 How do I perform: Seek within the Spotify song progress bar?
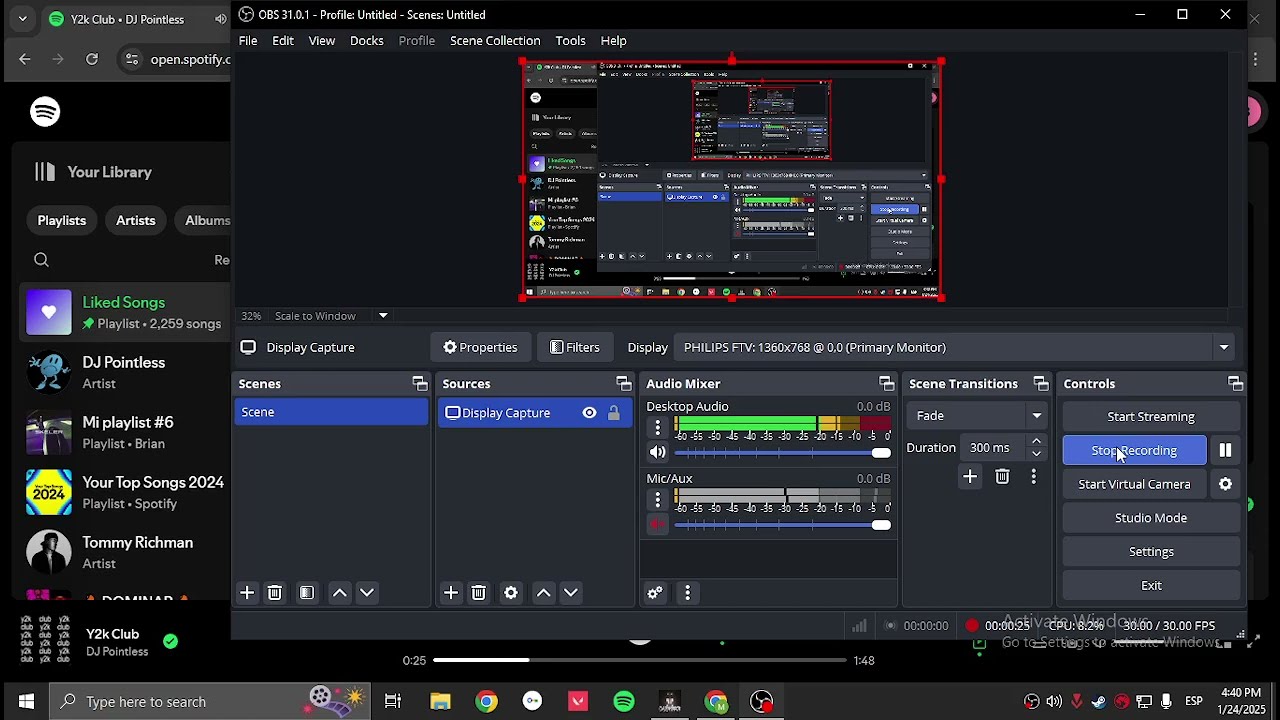(640, 660)
